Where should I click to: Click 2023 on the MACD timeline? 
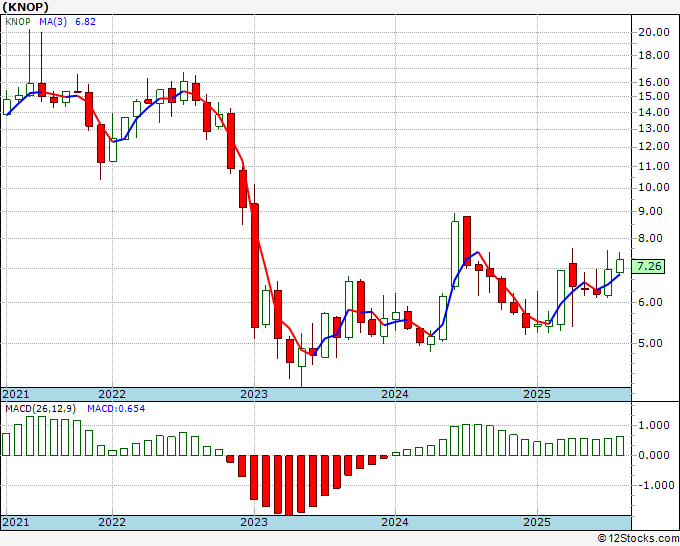(254, 522)
